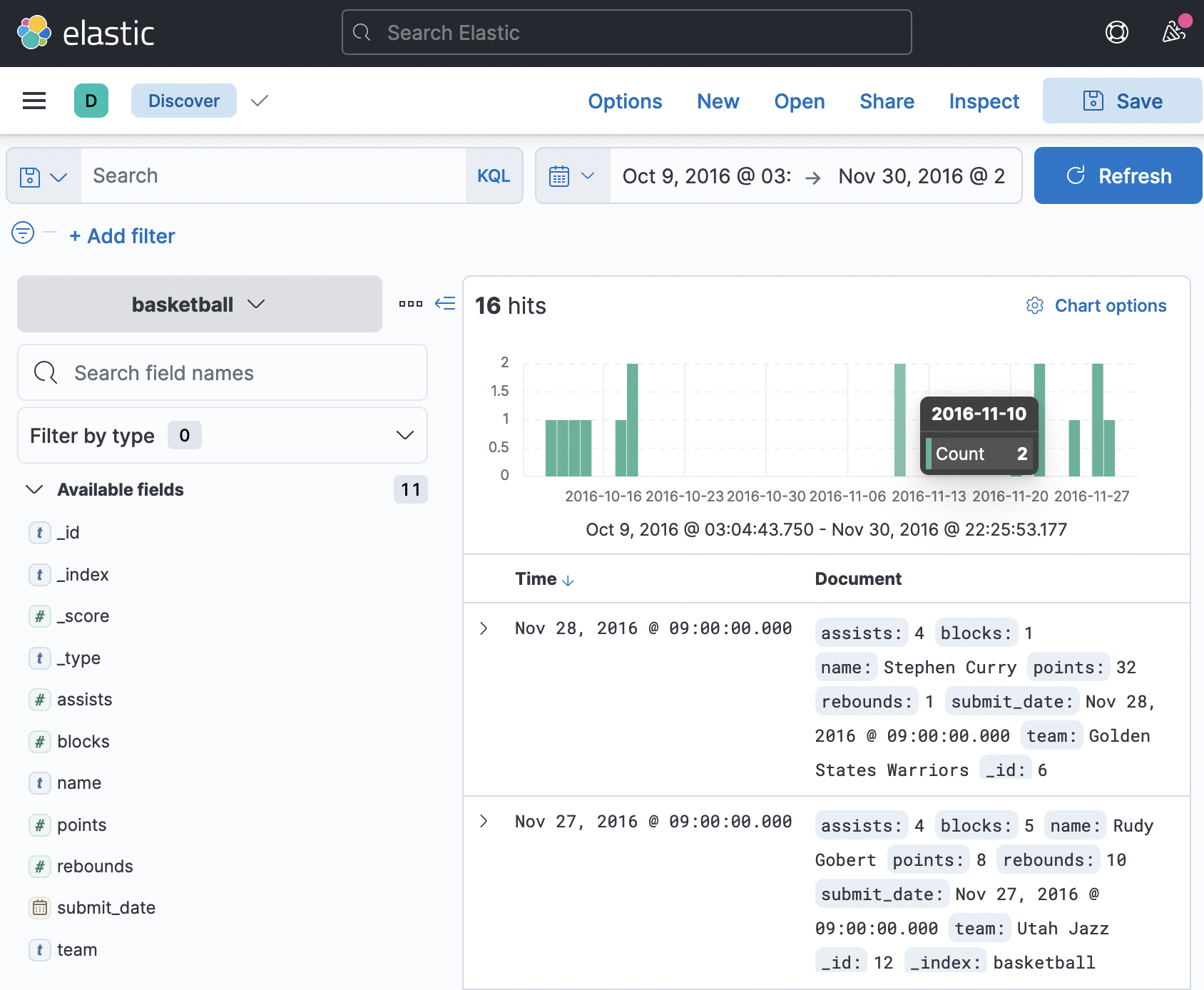Expand the Nov 28, 2016 document row
1204x990 pixels.
pos(484,628)
